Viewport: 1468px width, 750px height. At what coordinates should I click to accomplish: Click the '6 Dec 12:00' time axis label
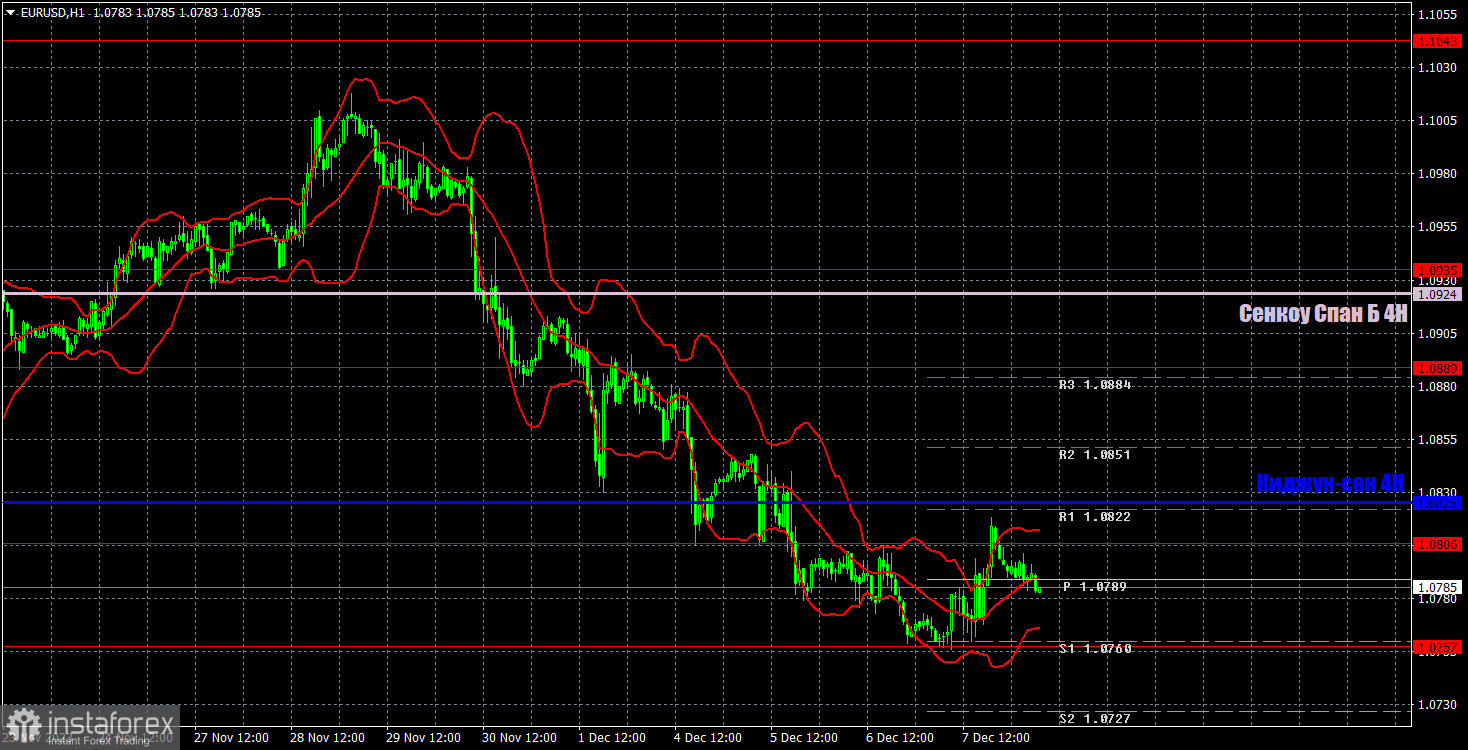[900, 738]
